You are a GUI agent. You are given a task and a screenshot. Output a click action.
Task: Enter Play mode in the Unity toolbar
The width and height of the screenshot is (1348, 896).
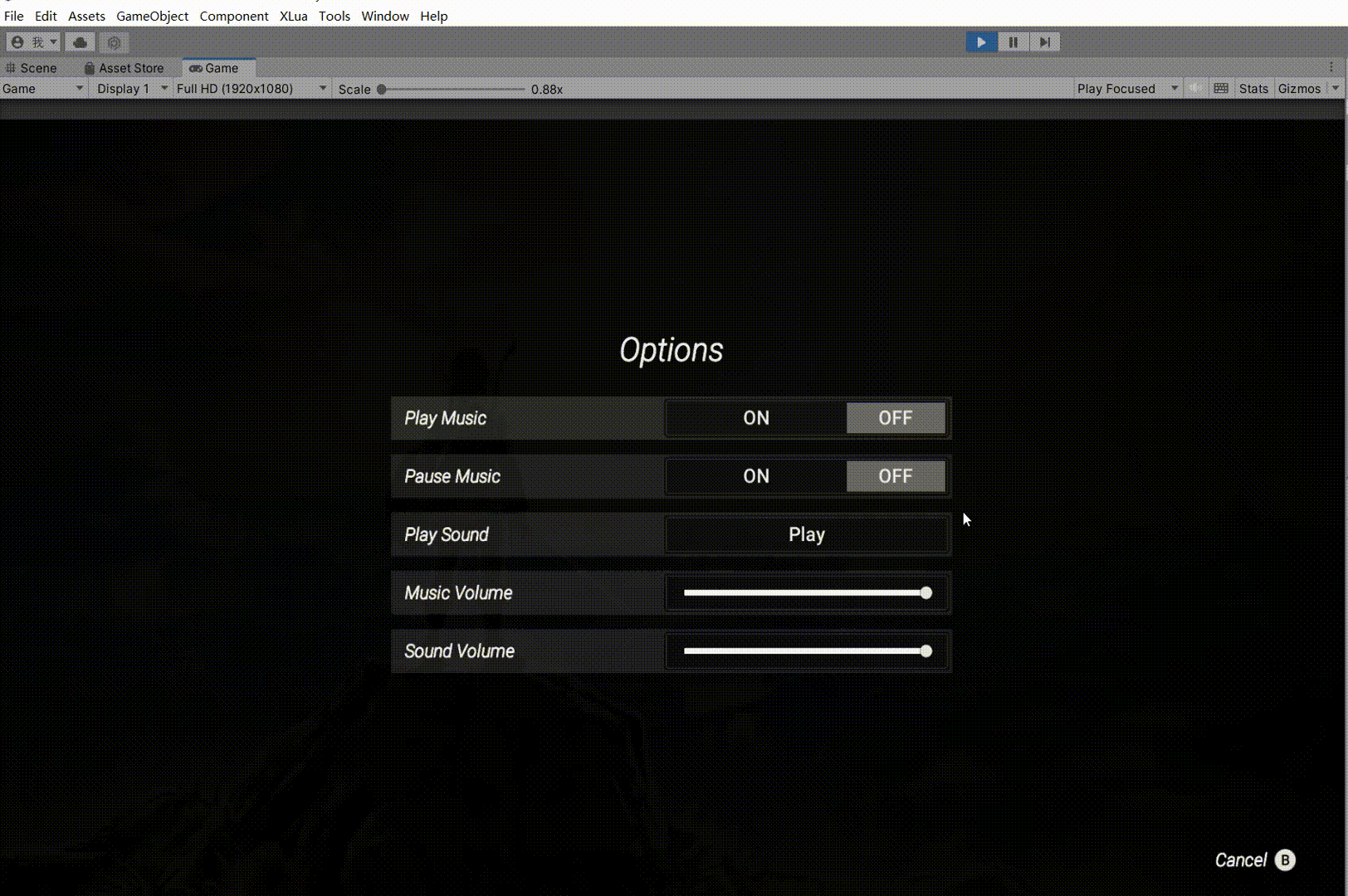[x=980, y=41]
